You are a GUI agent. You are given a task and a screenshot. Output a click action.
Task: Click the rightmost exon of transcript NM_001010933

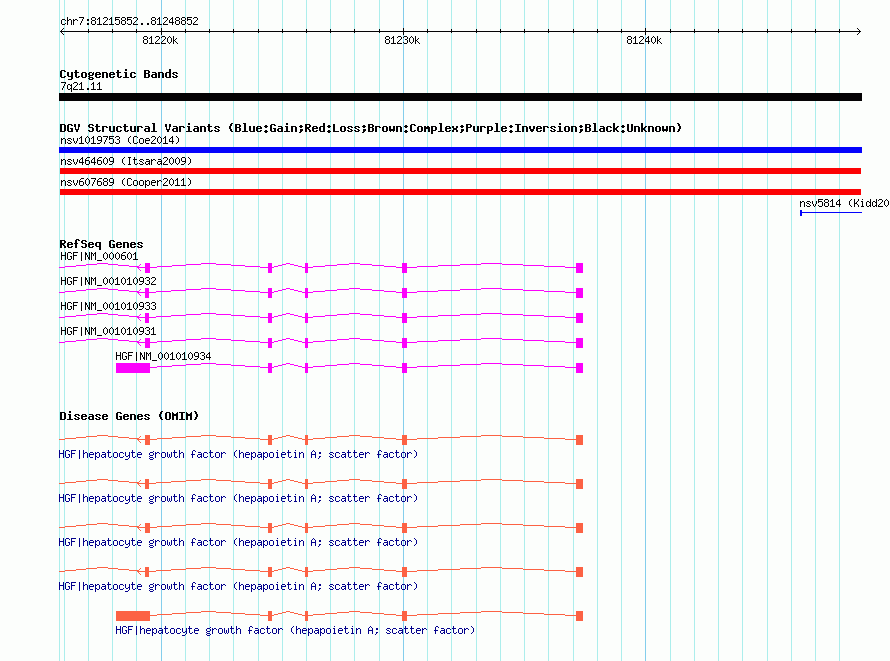580,318
